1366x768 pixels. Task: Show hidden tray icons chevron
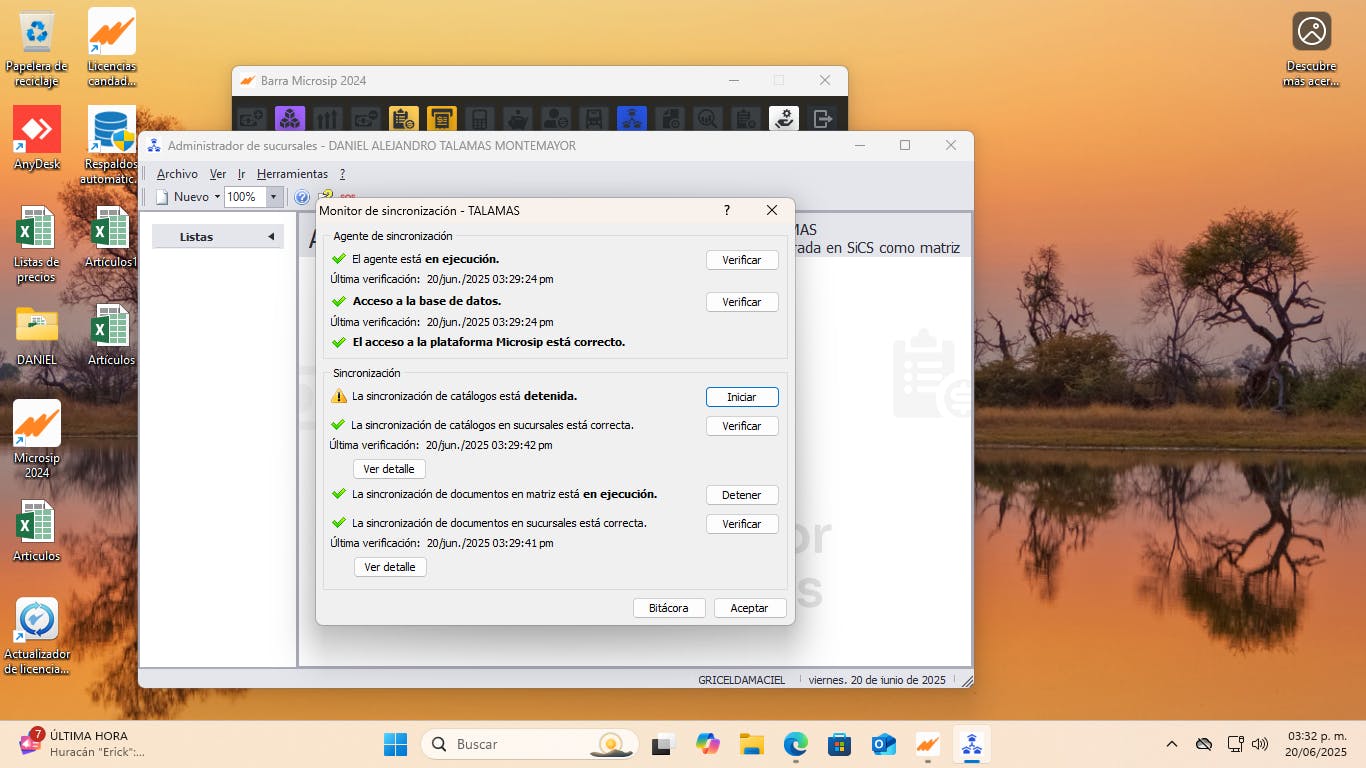pos(1172,744)
